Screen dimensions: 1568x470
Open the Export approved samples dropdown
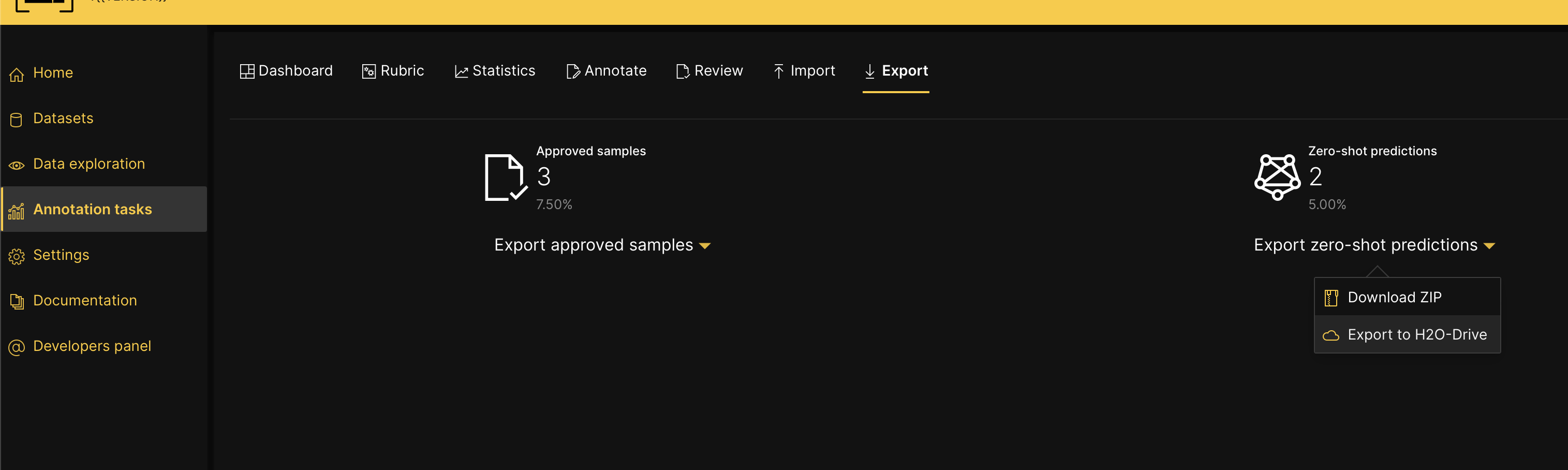[602, 245]
